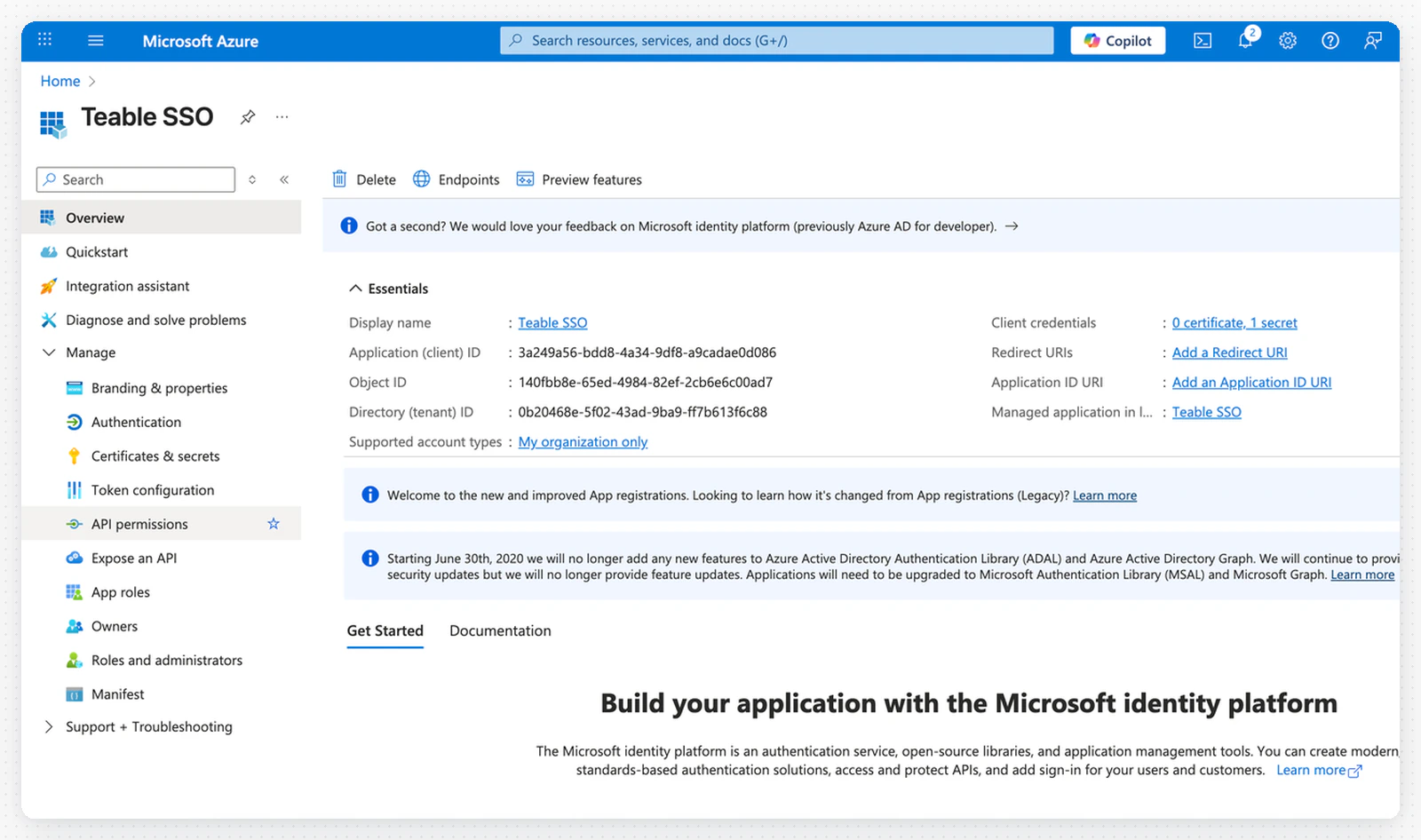Click the info icon in the feedback banner
The width and height of the screenshot is (1421, 840).
point(349,226)
